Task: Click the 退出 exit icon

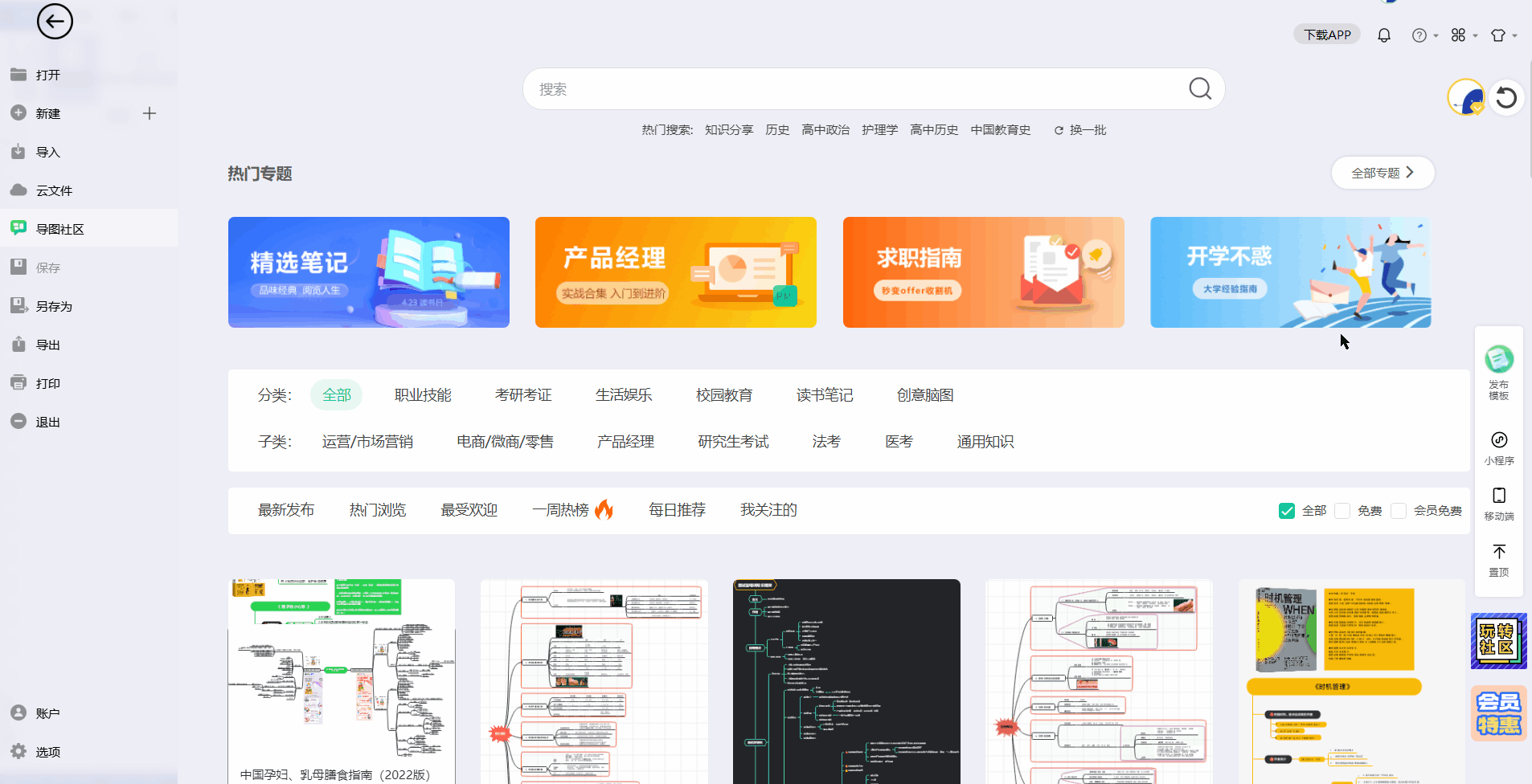Action: tap(18, 421)
